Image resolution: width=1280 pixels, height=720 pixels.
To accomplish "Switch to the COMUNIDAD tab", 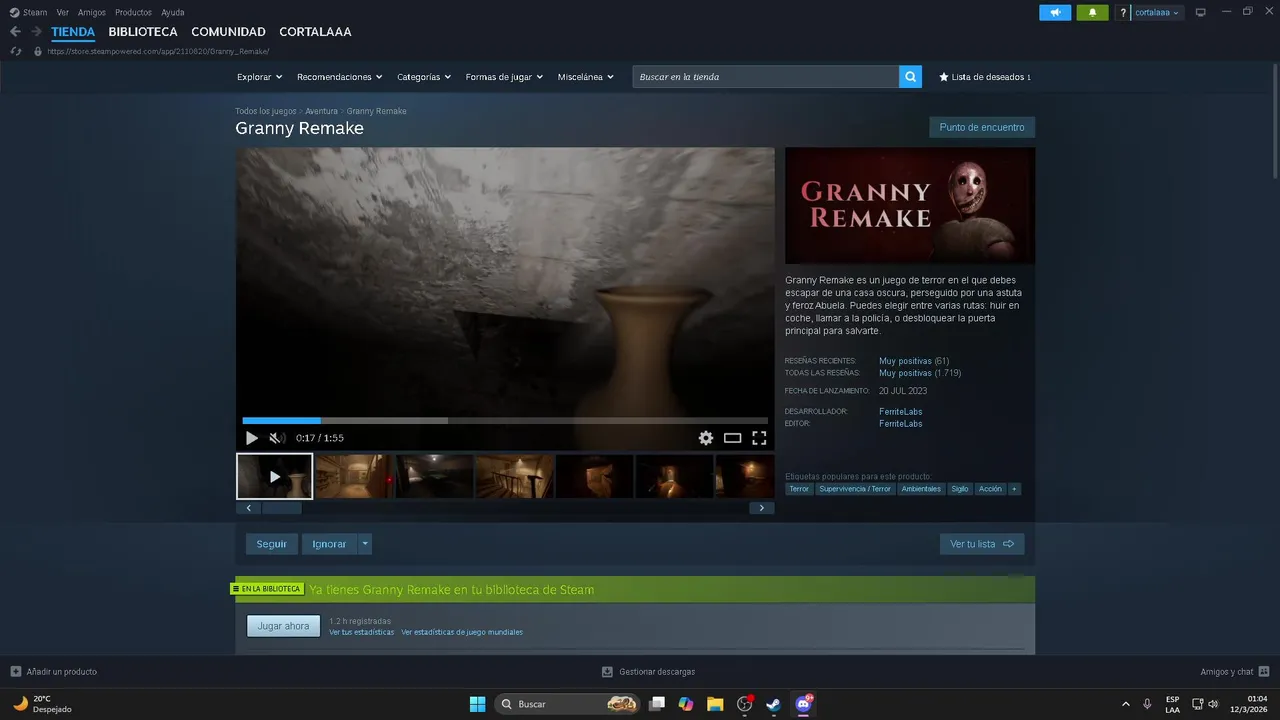I will pyautogui.click(x=228, y=32).
